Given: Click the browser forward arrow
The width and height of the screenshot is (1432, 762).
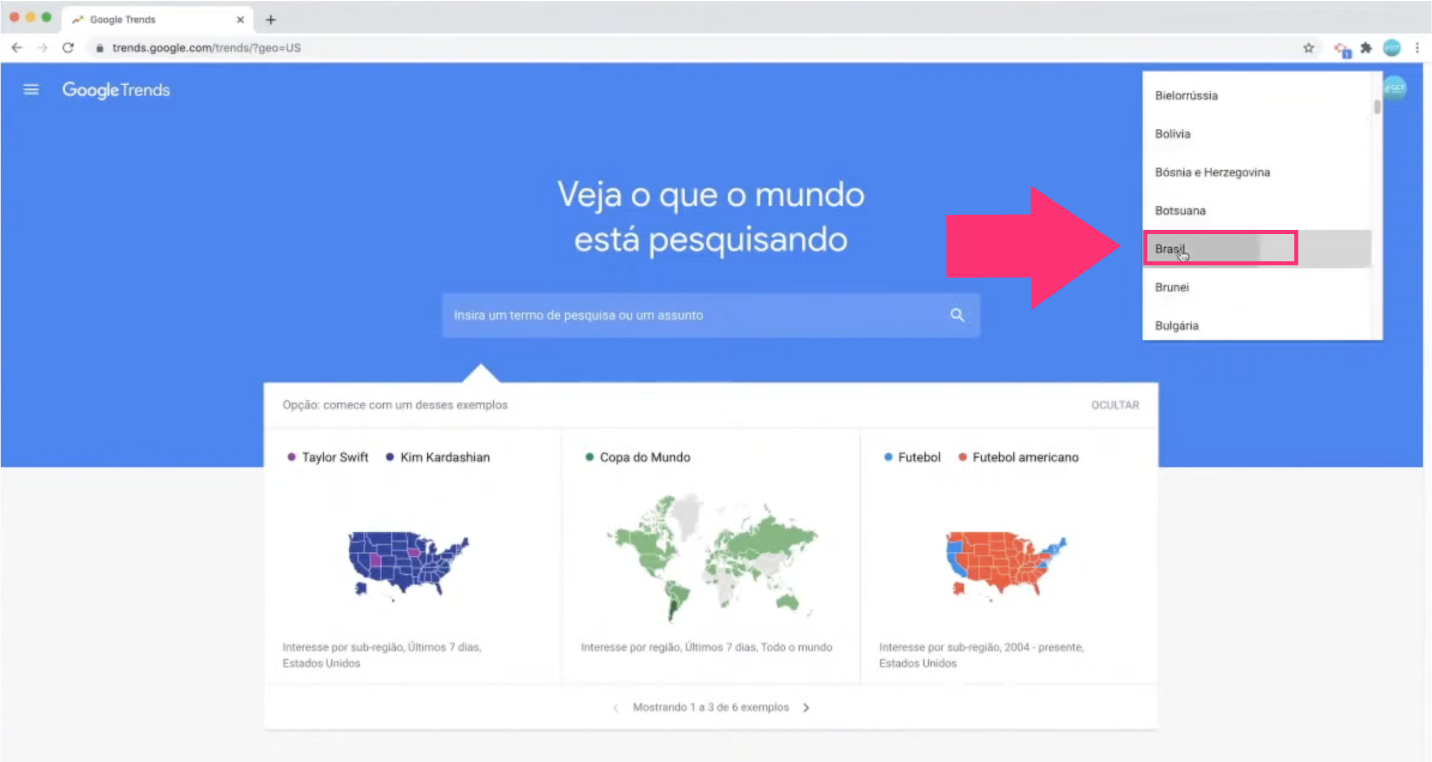Looking at the screenshot, I should click(42, 47).
